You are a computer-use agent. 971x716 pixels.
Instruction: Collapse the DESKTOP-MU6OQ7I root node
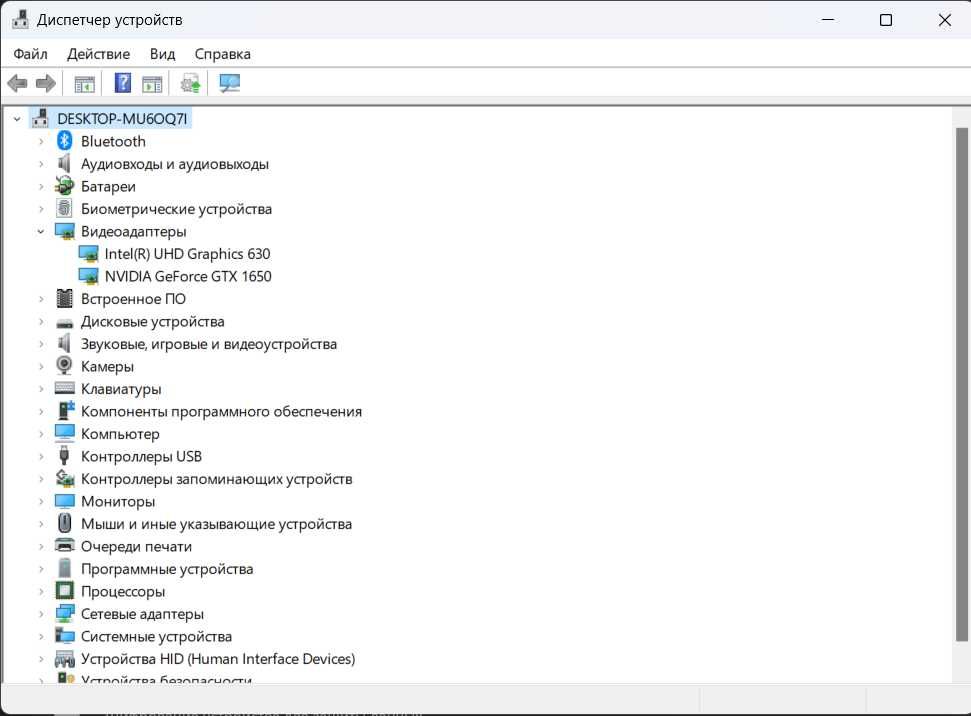pyautogui.click(x=17, y=118)
